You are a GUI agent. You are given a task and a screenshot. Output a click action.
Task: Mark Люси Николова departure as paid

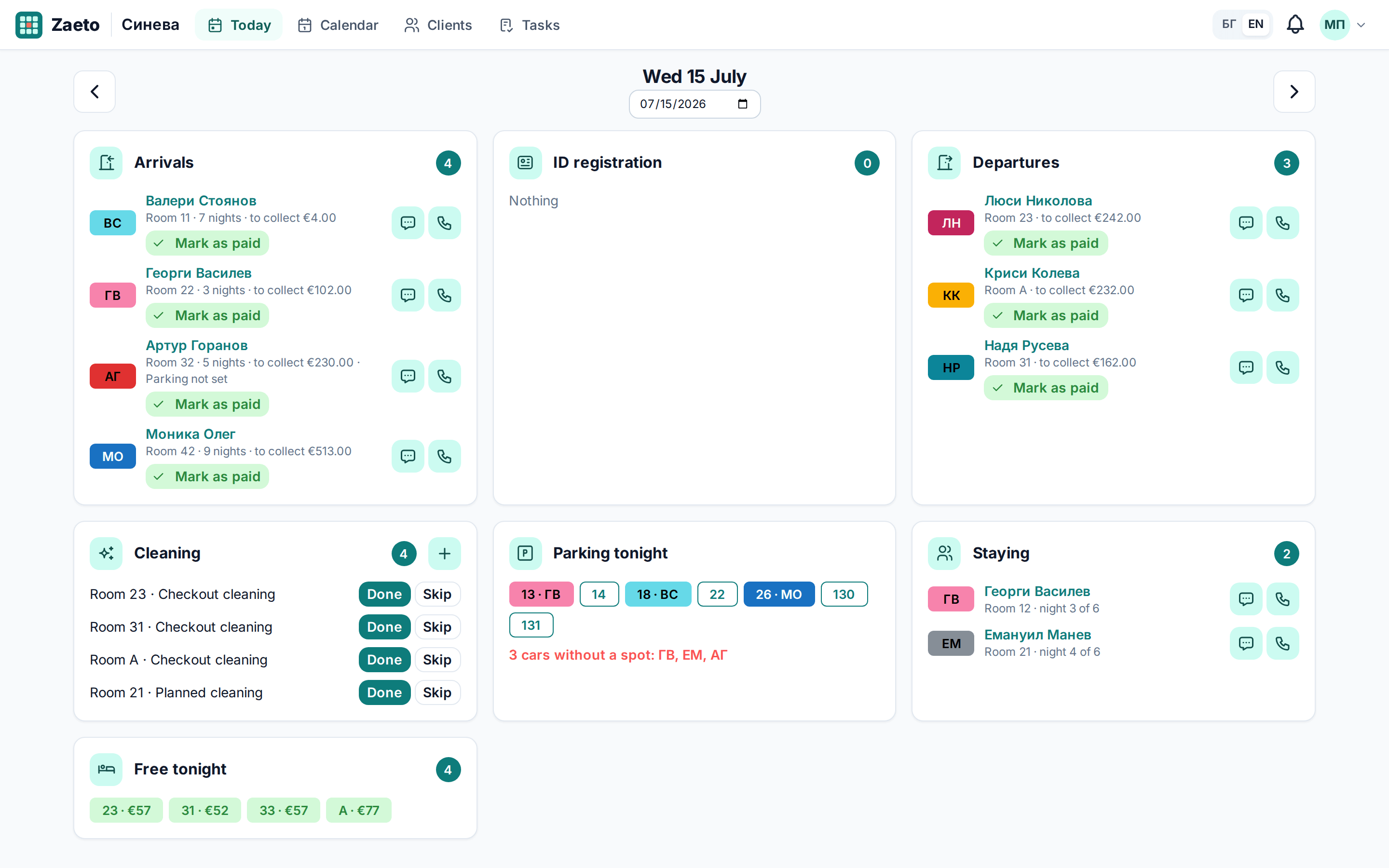1046,244
